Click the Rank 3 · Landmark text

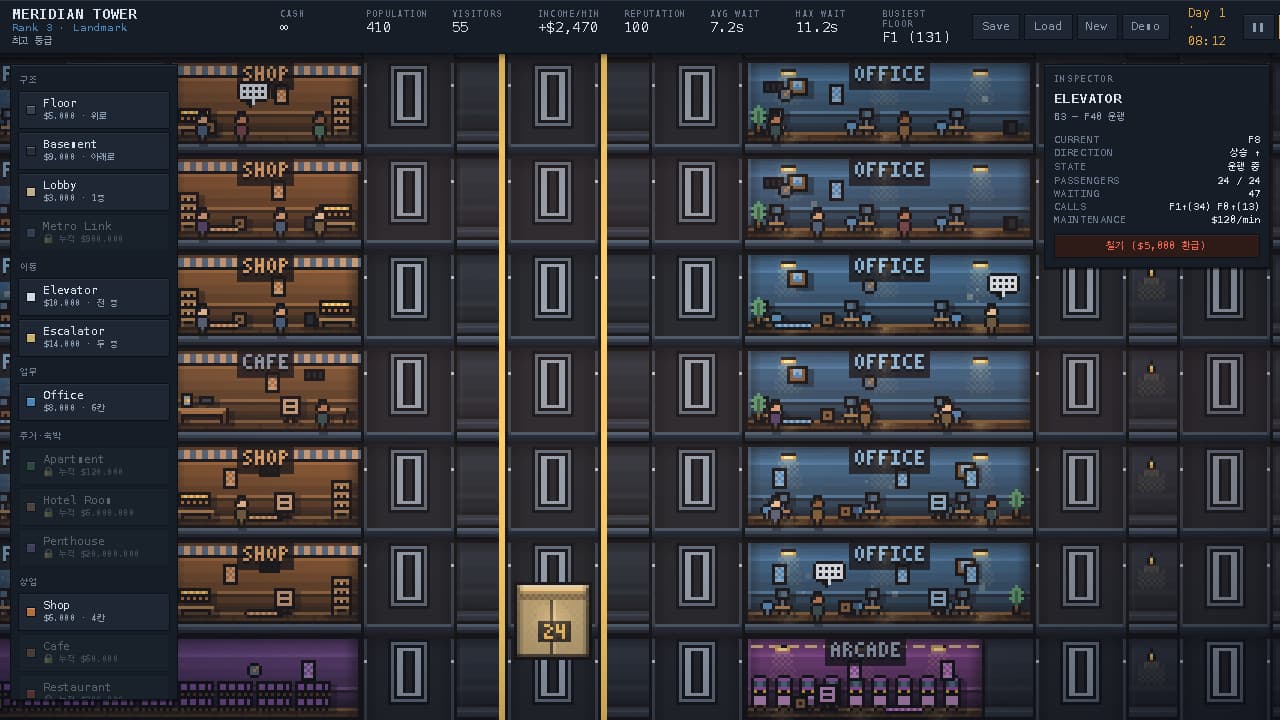70,28
